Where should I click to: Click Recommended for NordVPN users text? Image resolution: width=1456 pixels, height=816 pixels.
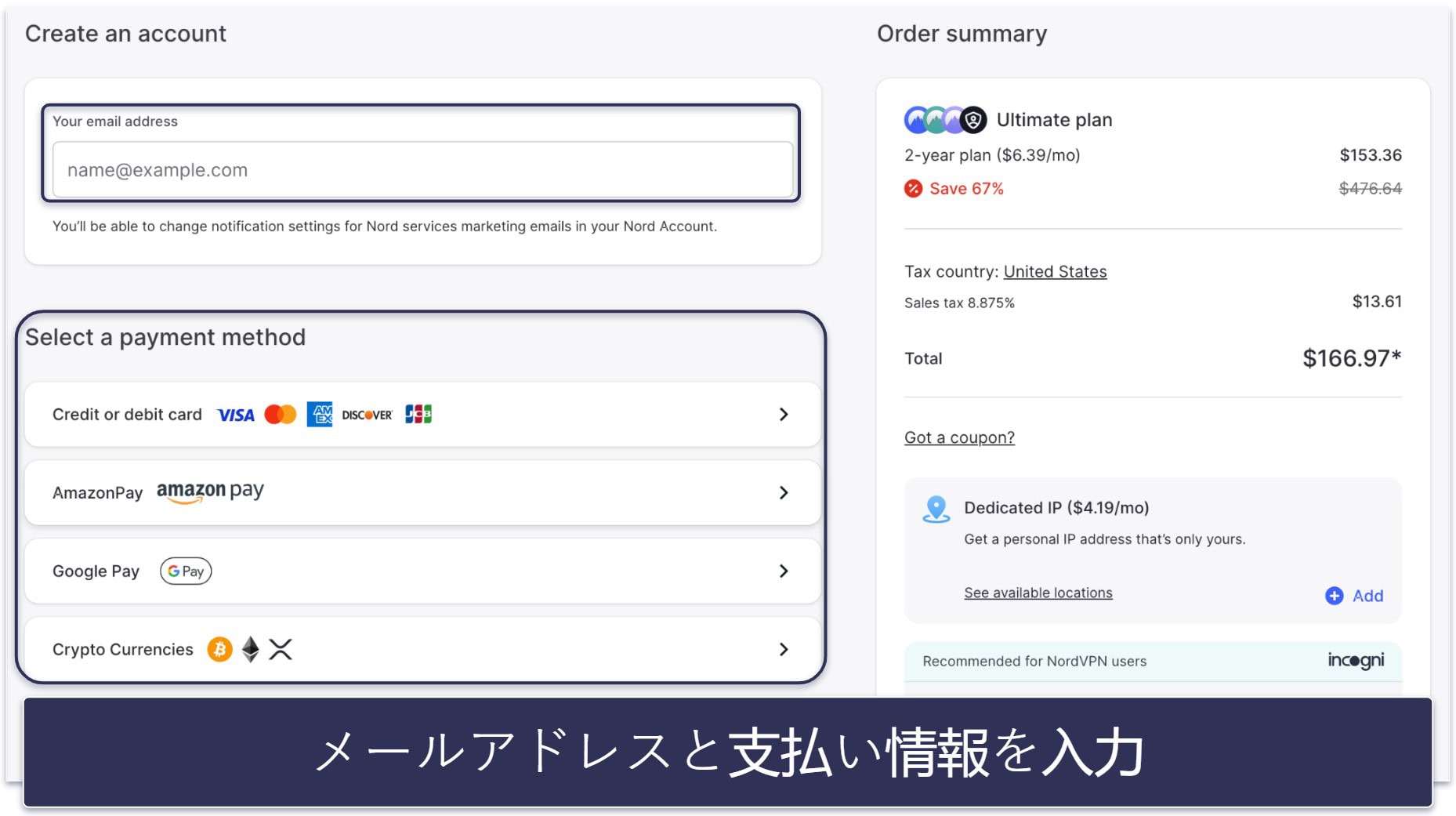click(x=1034, y=661)
